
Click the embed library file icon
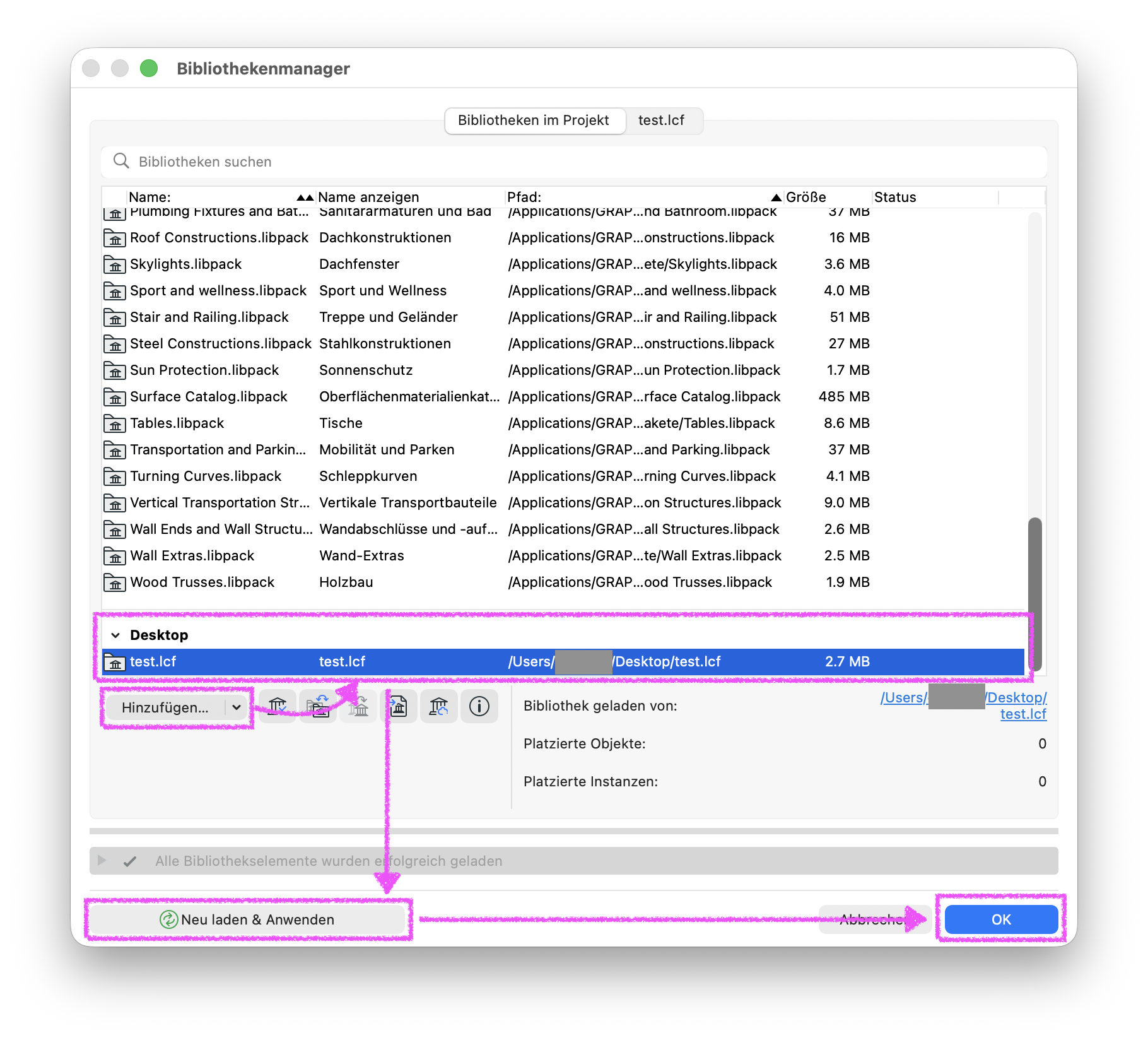pyautogui.click(x=399, y=706)
